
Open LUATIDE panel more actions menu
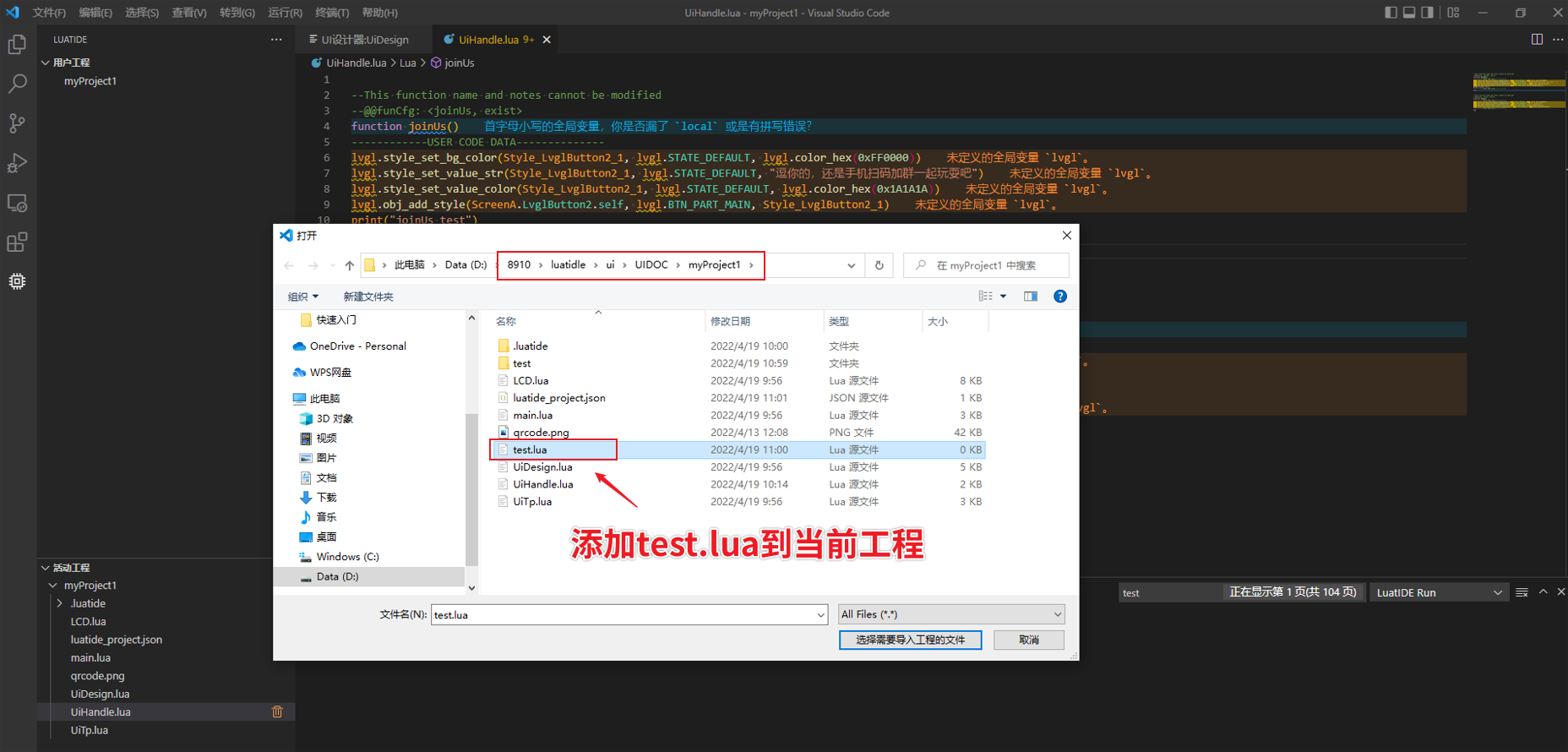point(276,40)
